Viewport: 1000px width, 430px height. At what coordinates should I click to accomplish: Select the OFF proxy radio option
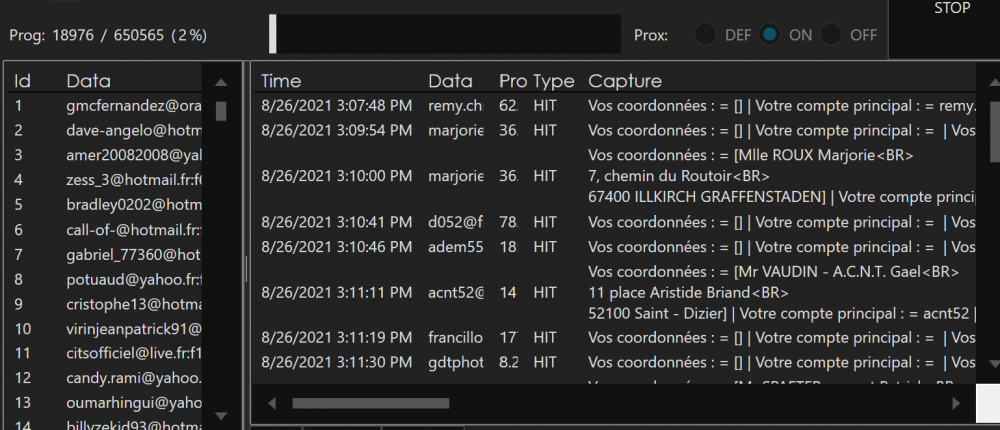(x=831, y=35)
